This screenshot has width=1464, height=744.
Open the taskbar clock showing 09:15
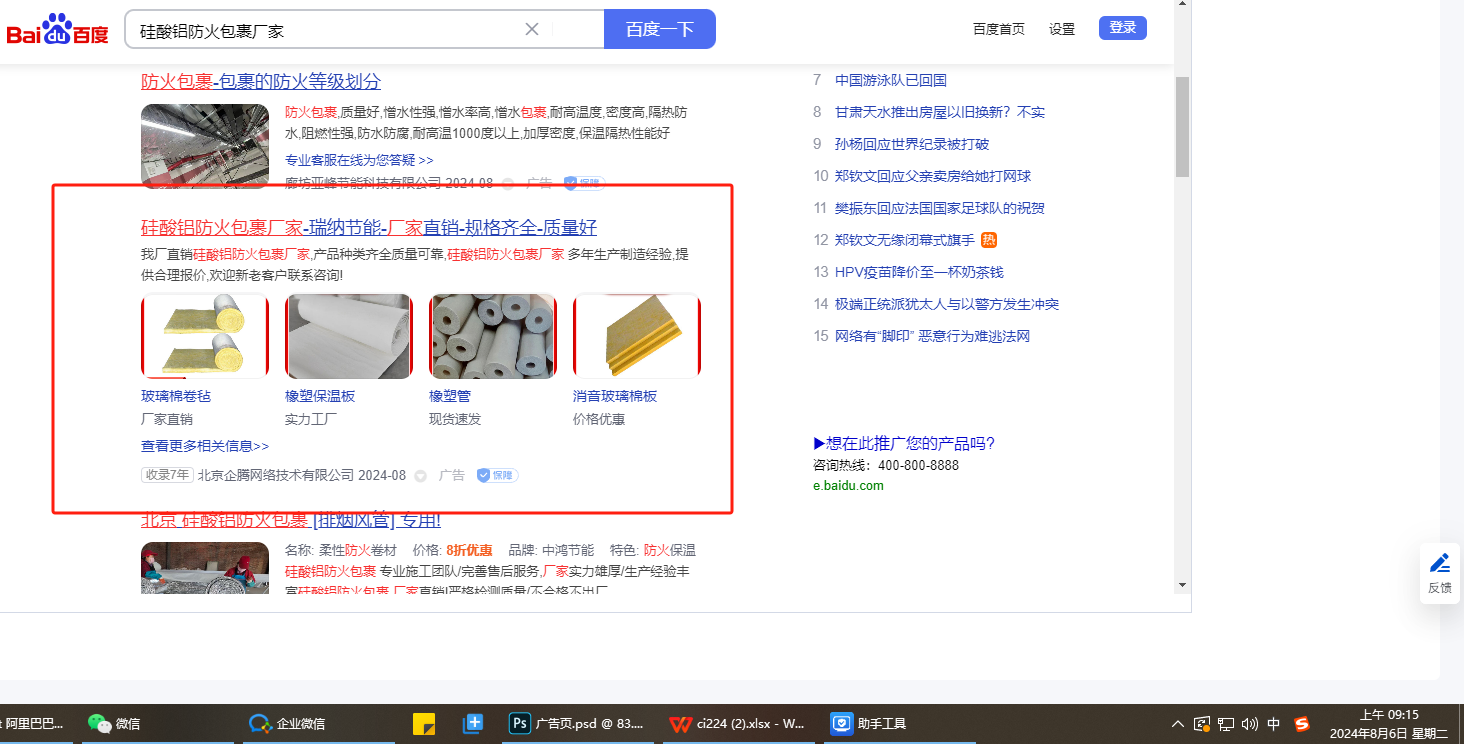click(x=1389, y=724)
